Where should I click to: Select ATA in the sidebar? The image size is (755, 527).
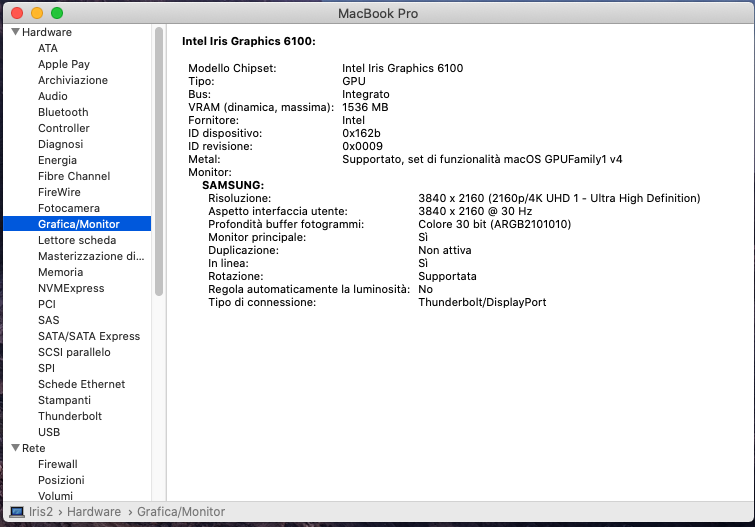(48, 48)
